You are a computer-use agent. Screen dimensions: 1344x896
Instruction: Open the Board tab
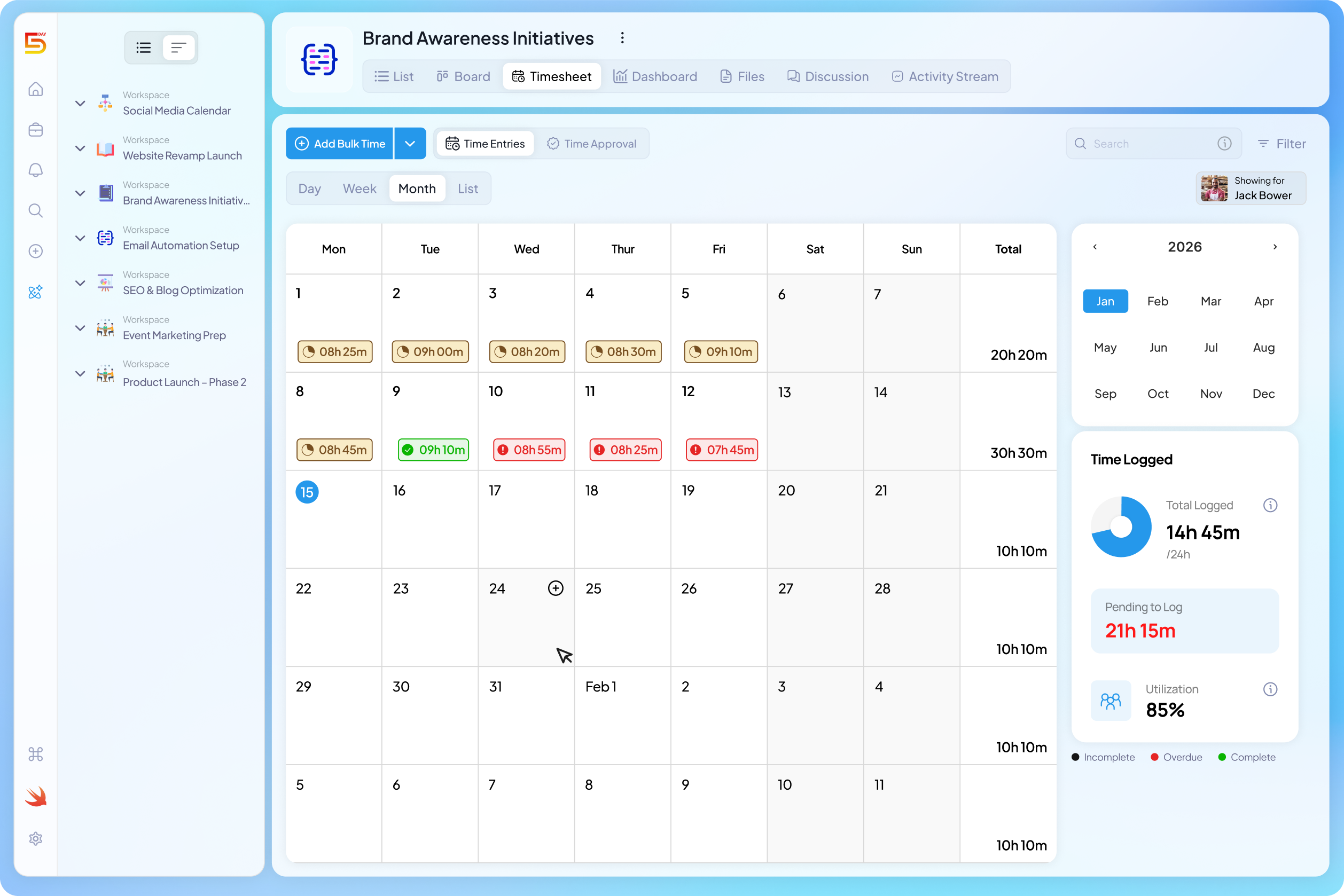tap(464, 76)
